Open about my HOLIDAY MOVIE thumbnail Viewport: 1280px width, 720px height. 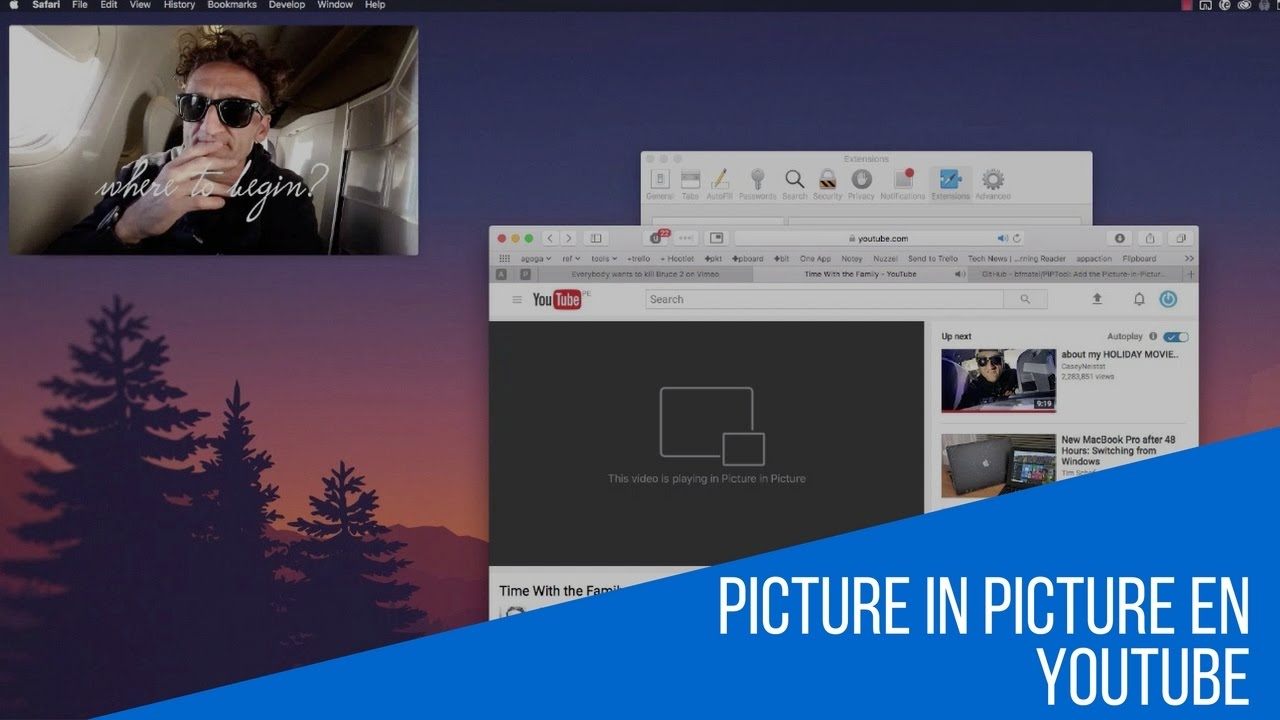point(998,380)
